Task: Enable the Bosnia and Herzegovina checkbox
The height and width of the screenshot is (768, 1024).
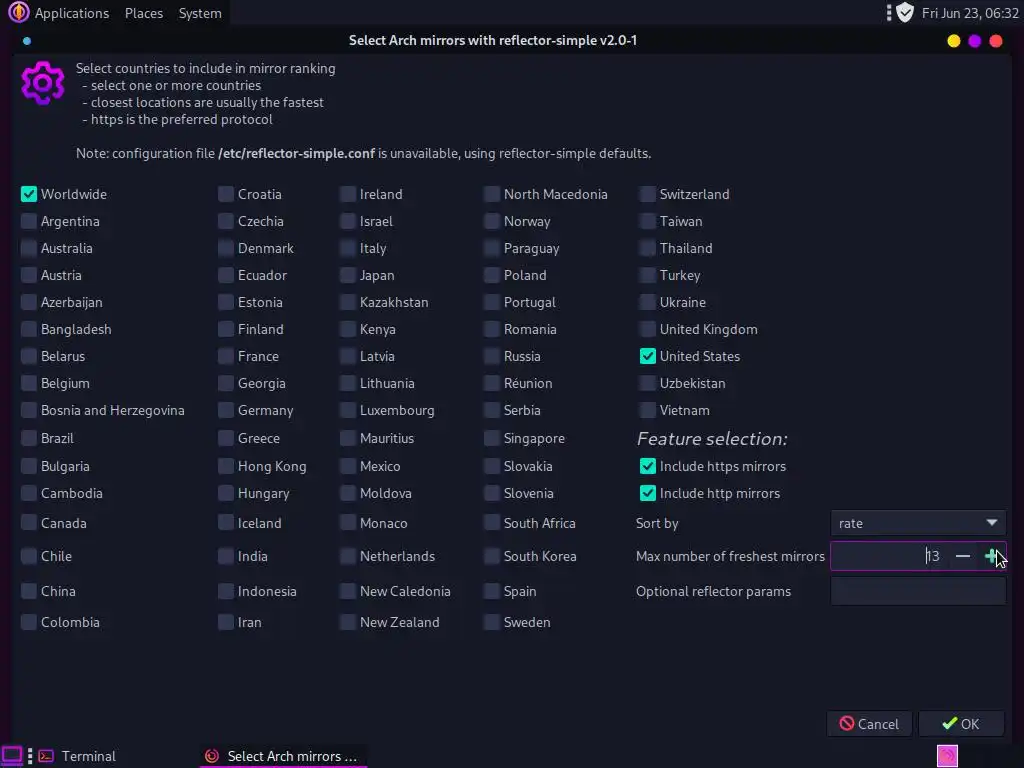Action: [x=29, y=410]
